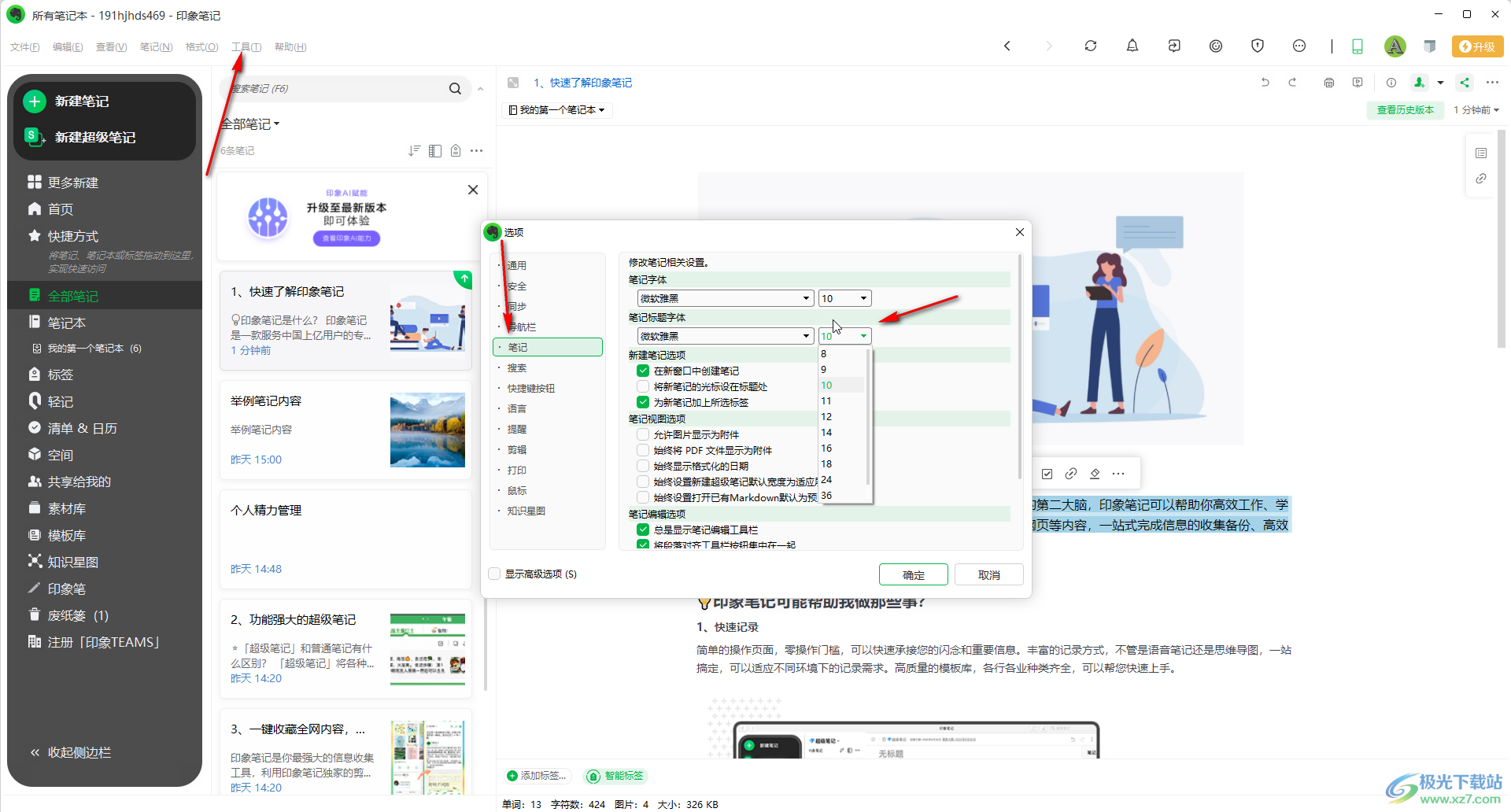Toggle 始终设置新建超级笔记默认宽度 checkbox
Viewport: 1511px width, 812px height.
pos(643,482)
